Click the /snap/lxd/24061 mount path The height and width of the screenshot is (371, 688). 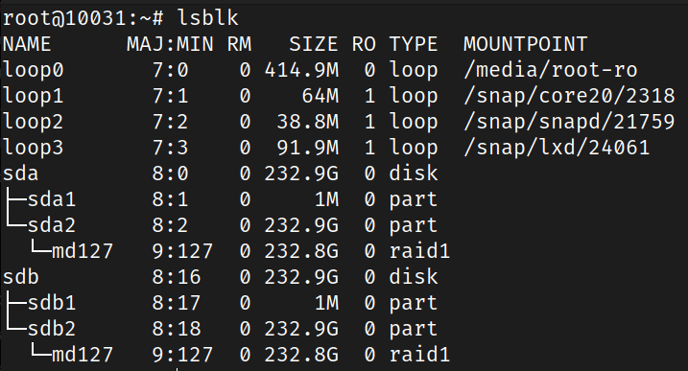click(556, 148)
